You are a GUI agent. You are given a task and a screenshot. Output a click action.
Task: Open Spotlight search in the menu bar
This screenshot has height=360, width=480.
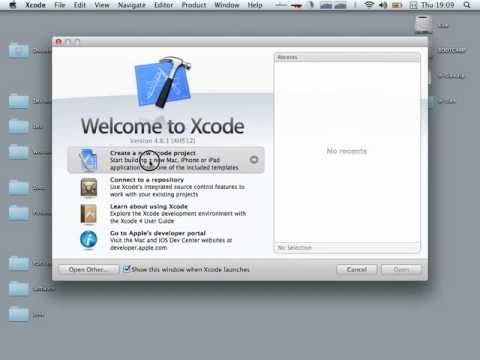pos(467,5)
